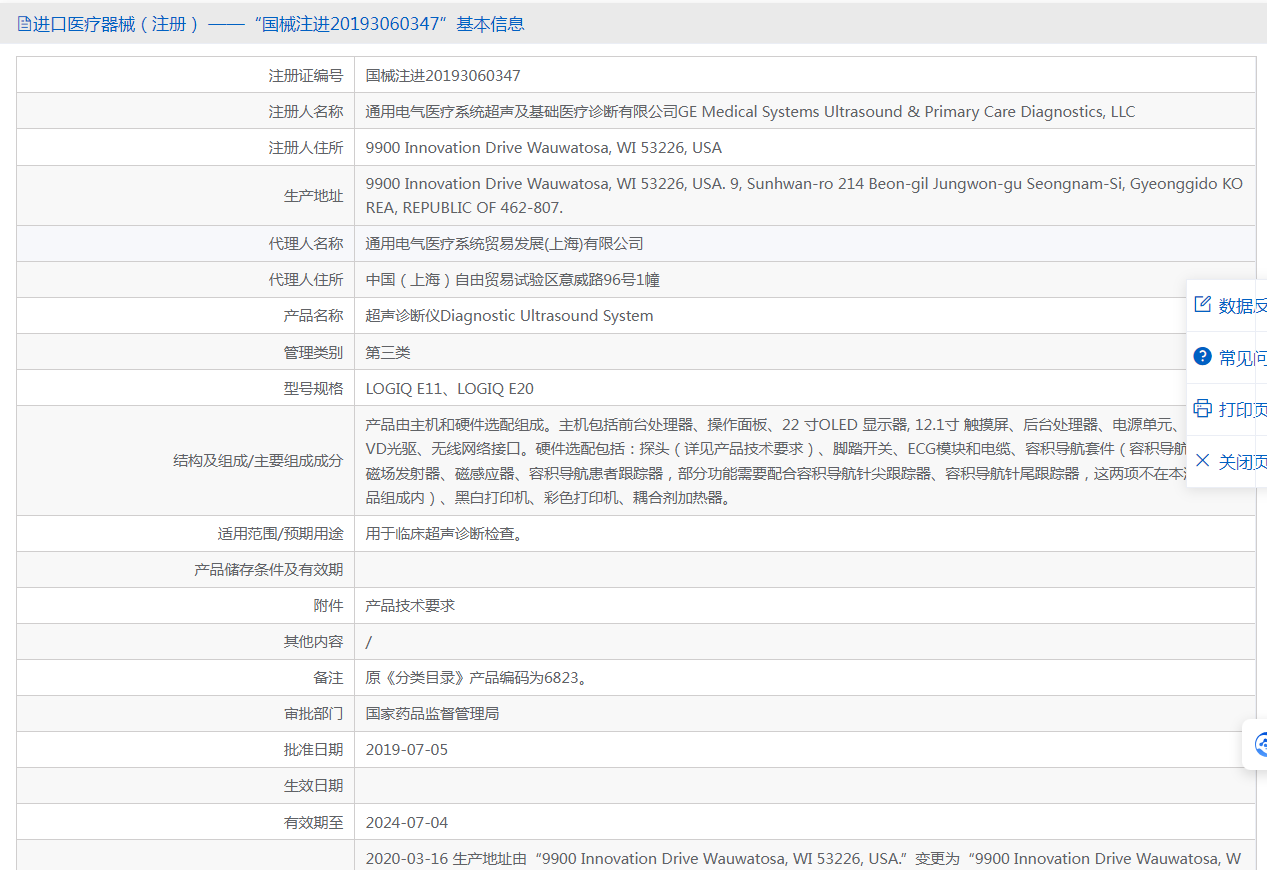
Task: Click the approval date 2019-07-05
Action: 407,750
